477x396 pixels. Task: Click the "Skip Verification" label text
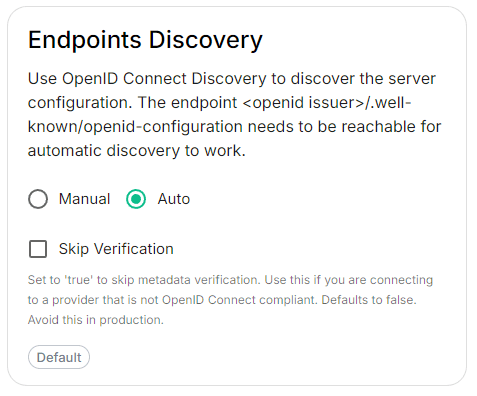coord(116,249)
